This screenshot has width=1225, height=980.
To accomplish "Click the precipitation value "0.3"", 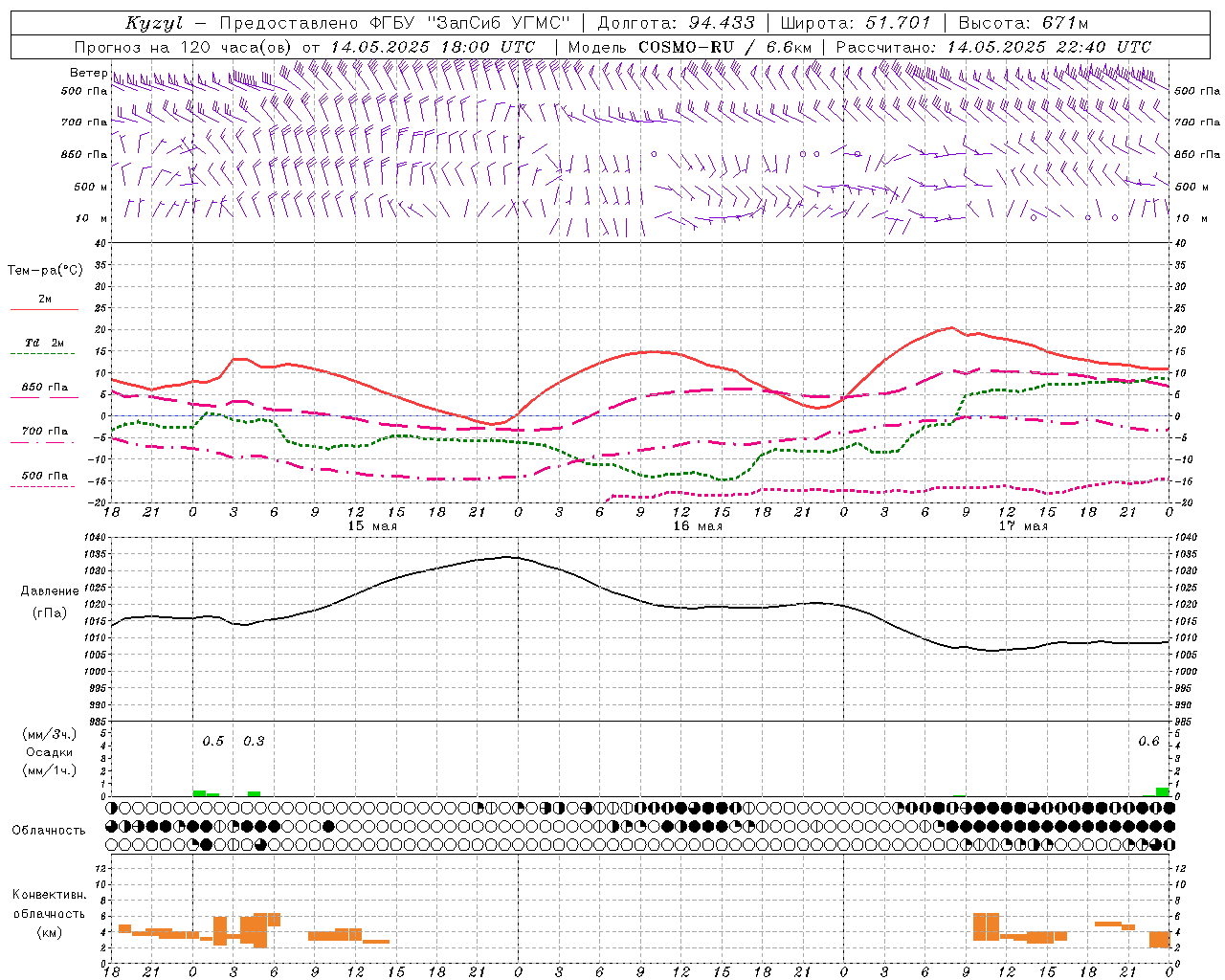I will coord(254,742).
